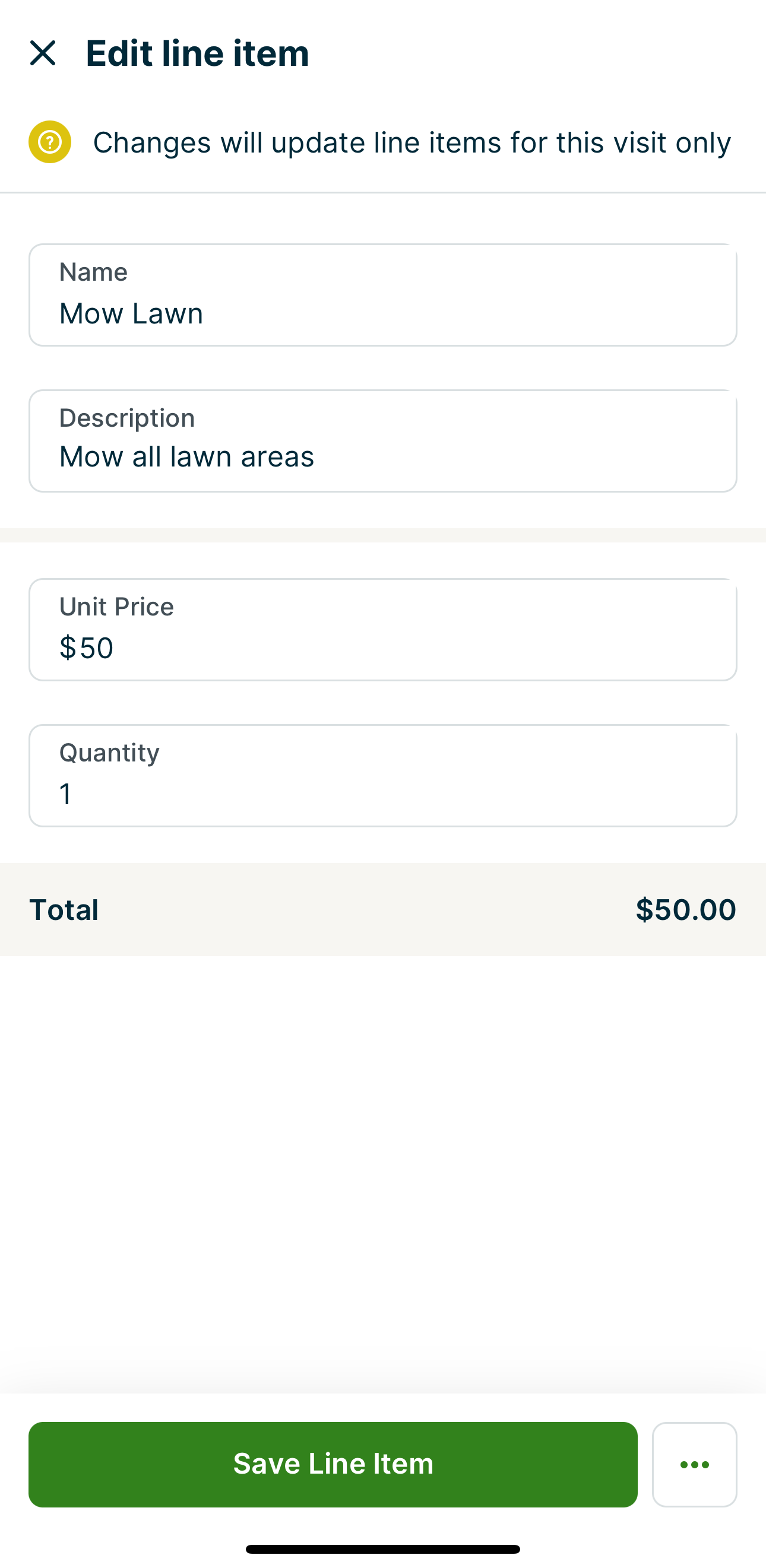Screen dimensions: 766x1568
Task: Open the three-dot more options menu
Action: [694, 1464]
